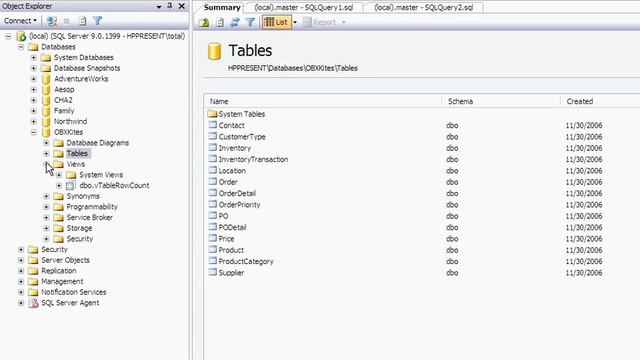Image resolution: width=640 pixels, height=360 pixels.
Task: Select Service Broker folder in tree
Action: (x=89, y=217)
